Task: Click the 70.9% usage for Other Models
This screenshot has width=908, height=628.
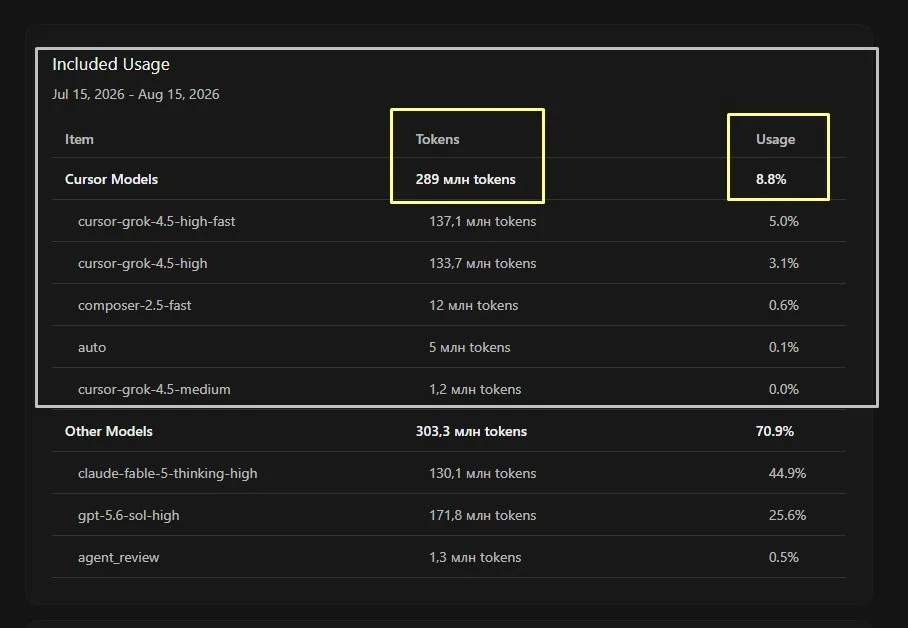Action: 774,431
